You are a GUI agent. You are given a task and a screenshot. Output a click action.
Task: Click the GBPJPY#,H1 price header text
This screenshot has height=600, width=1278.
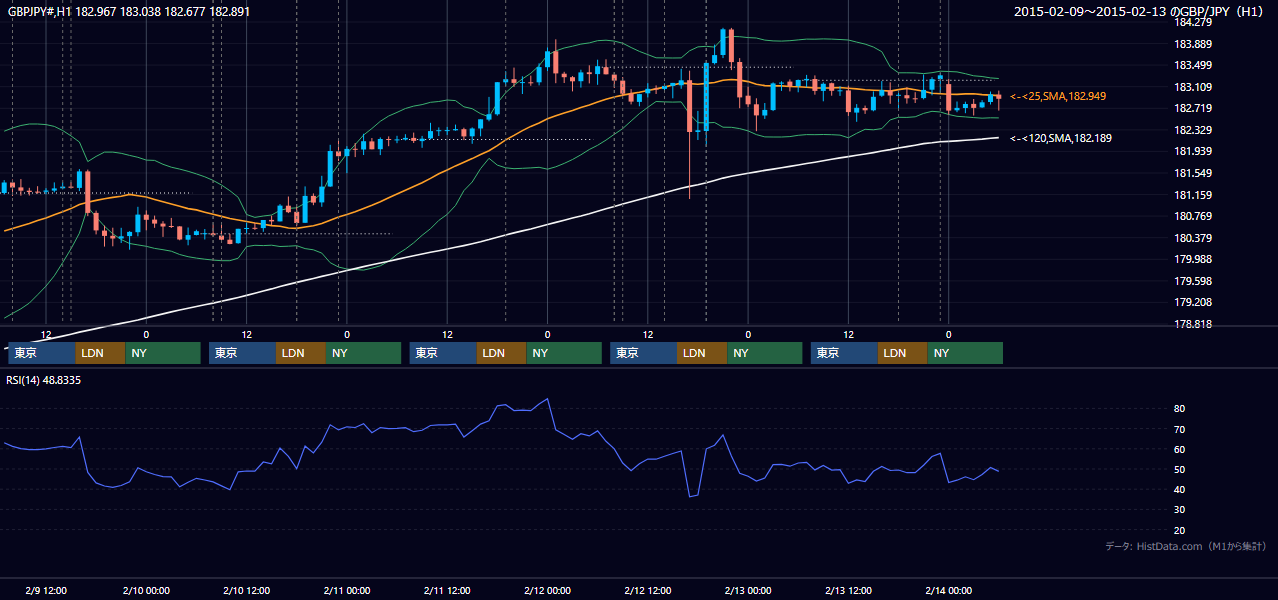pos(129,11)
